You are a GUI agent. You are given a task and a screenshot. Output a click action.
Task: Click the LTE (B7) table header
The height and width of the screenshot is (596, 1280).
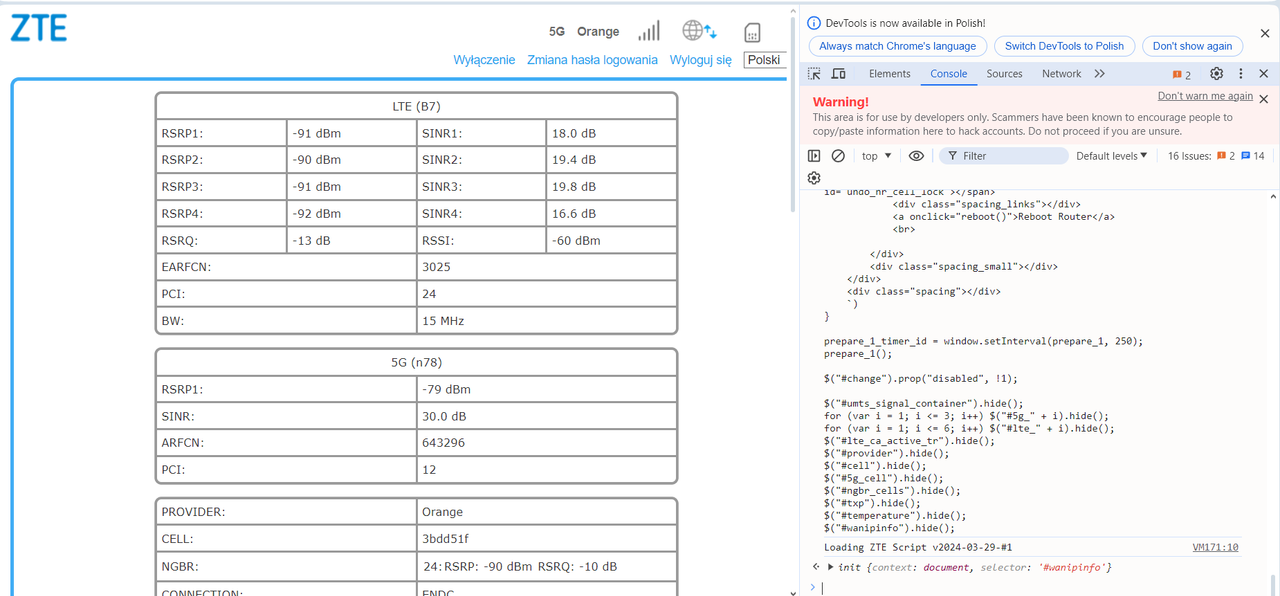416,106
